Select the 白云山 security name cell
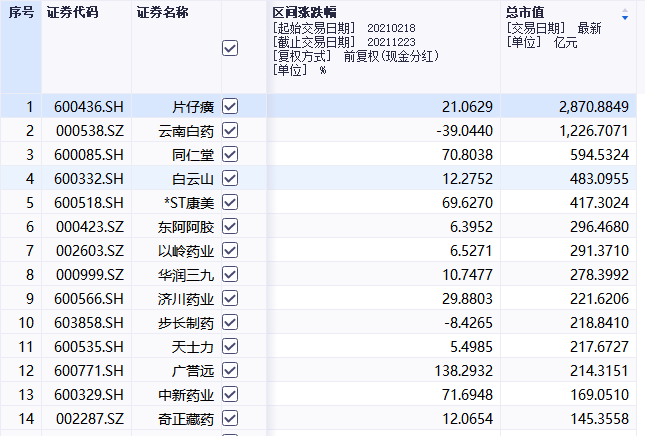 [193, 179]
